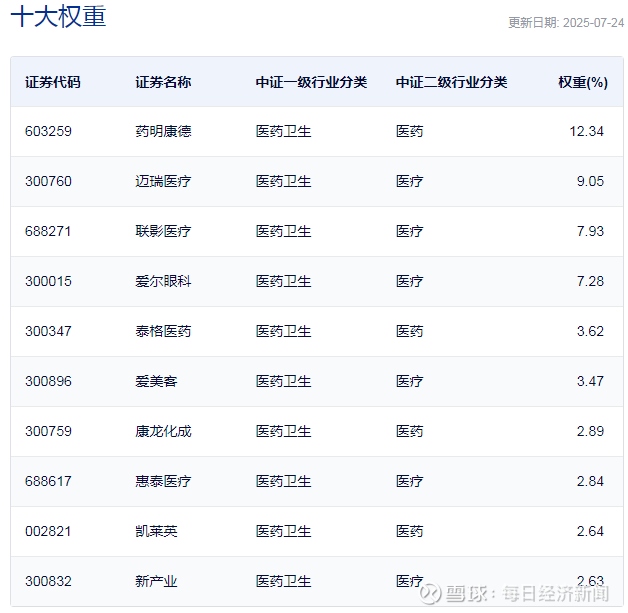Click 医药卫生 in the 凯莱英 row

click(x=284, y=531)
